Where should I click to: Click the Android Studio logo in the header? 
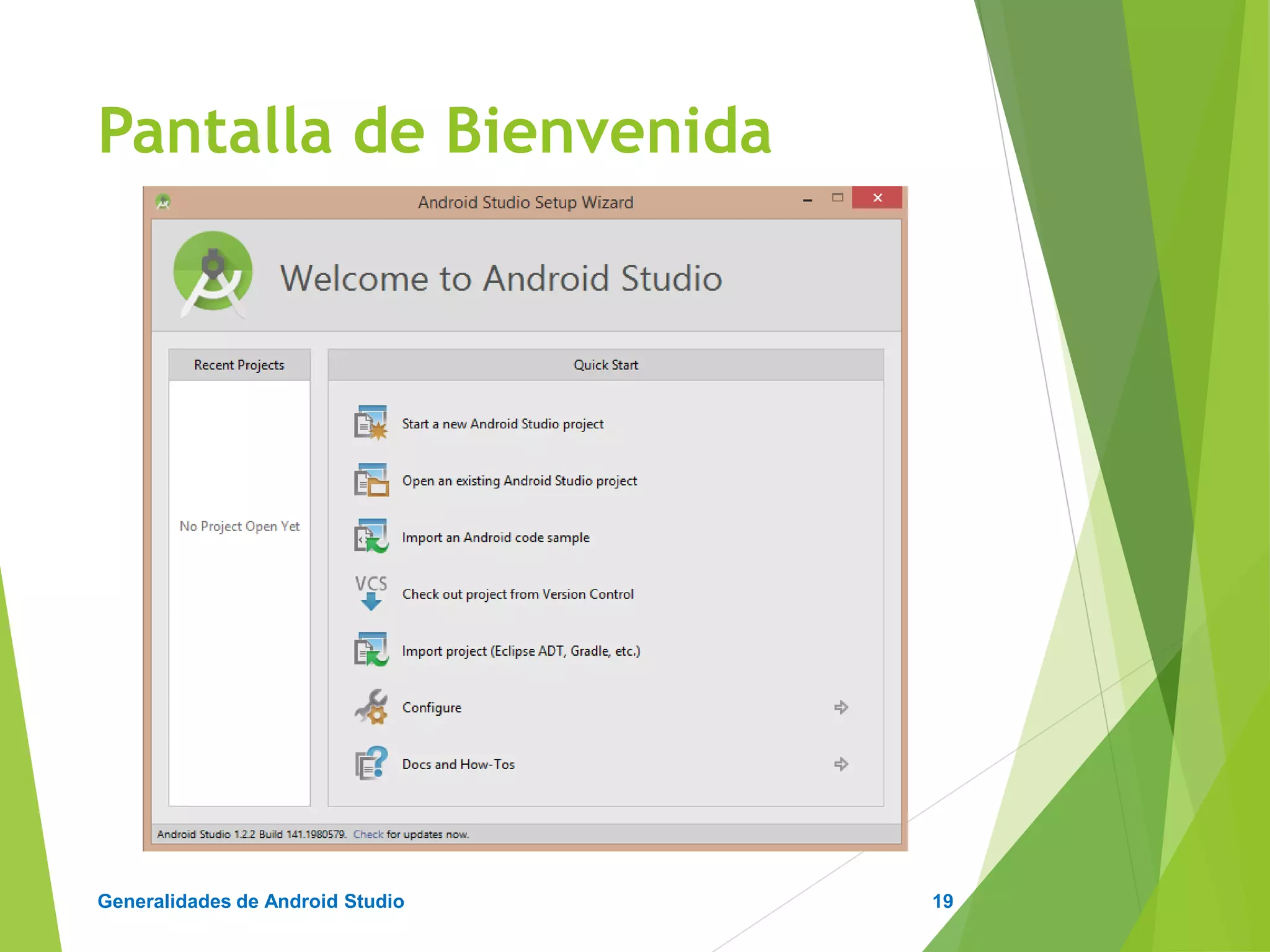[213, 275]
